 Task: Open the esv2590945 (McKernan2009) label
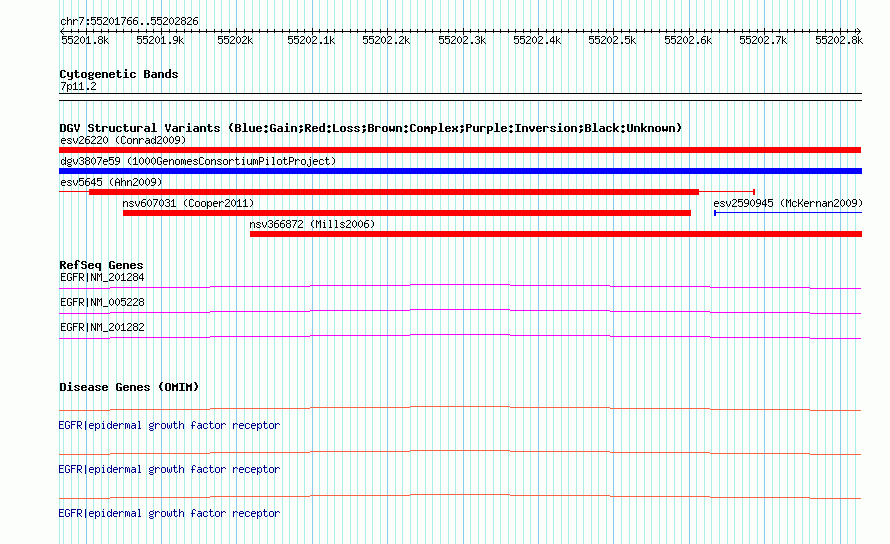click(788, 203)
